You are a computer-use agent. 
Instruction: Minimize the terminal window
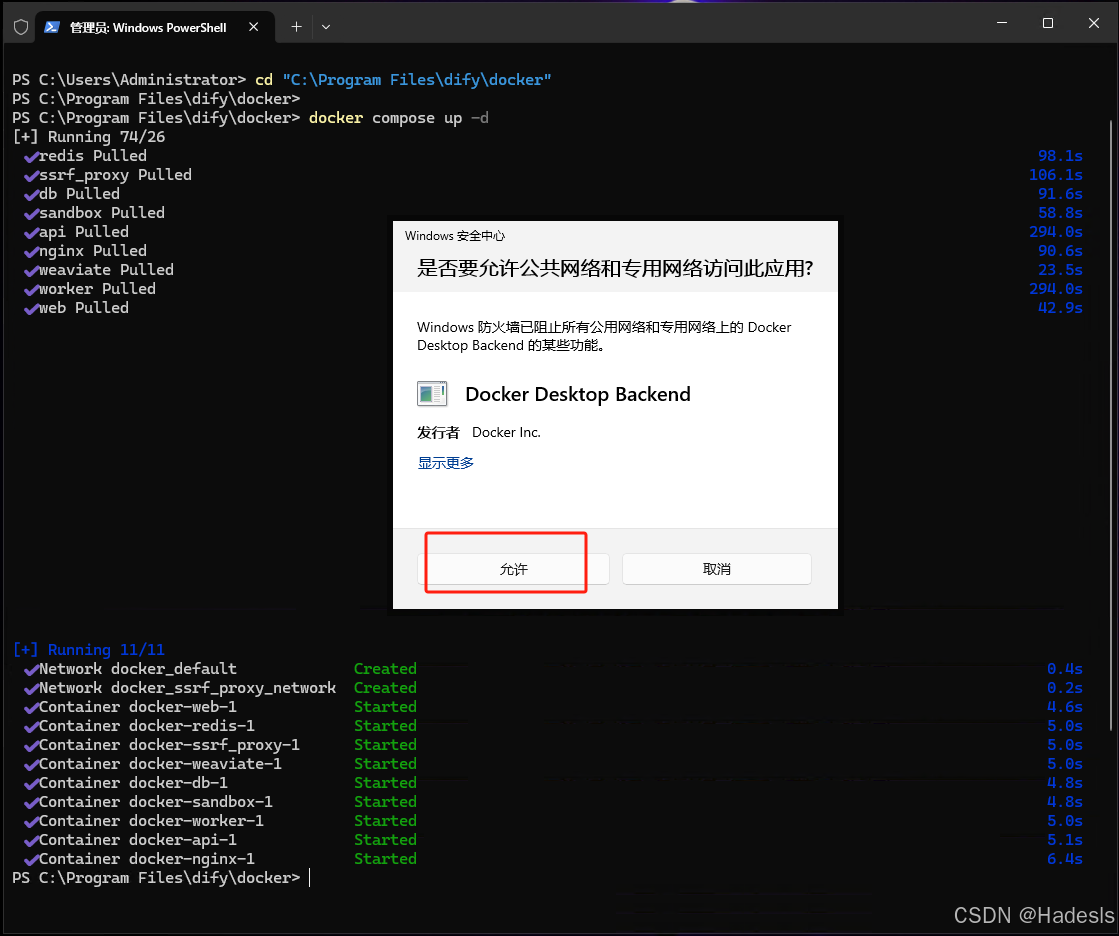(x=1002, y=23)
